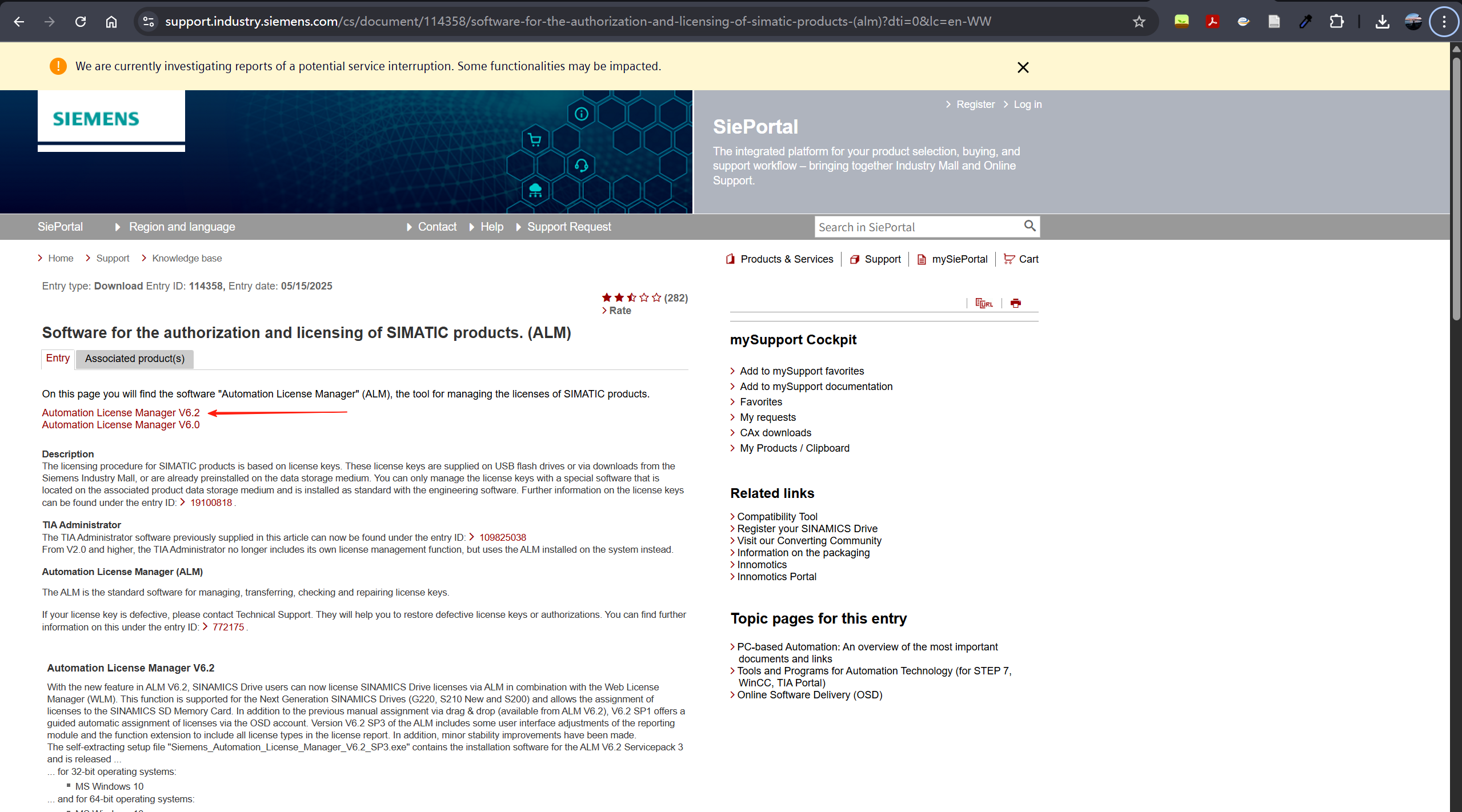Screen dimensions: 1462x812
Task: Expand Region and language menu
Action: pyautogui.click(x=181, y=227)
